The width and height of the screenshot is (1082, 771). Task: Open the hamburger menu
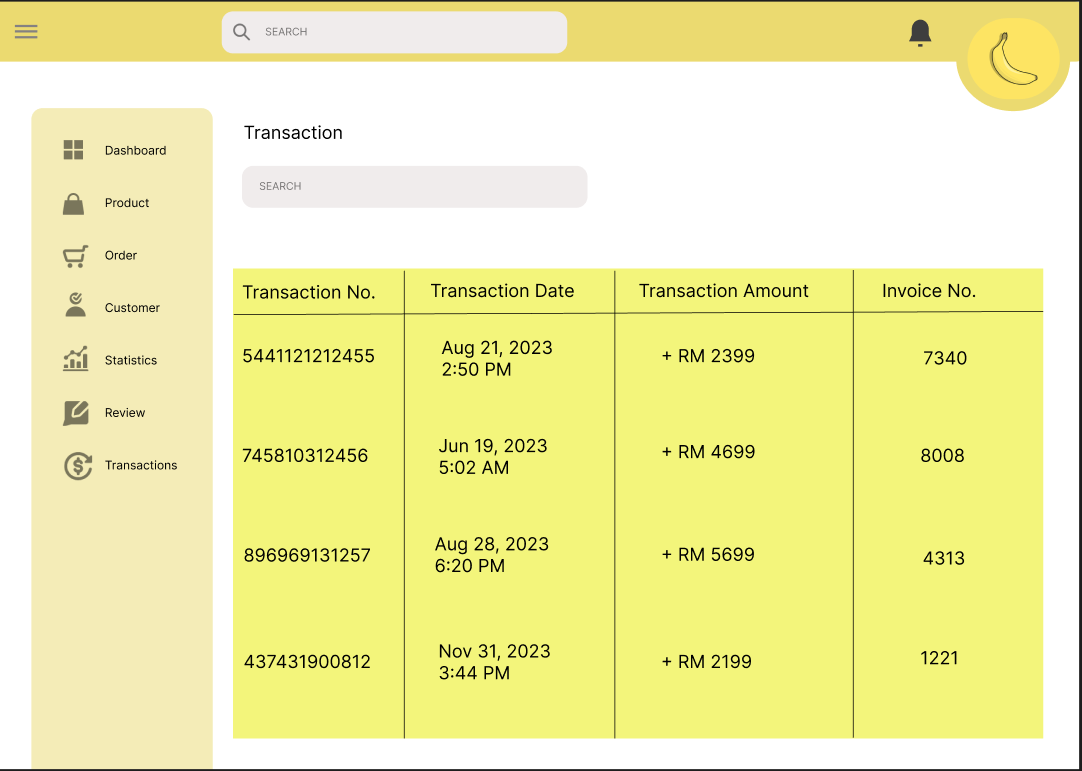tap(26, 31)
